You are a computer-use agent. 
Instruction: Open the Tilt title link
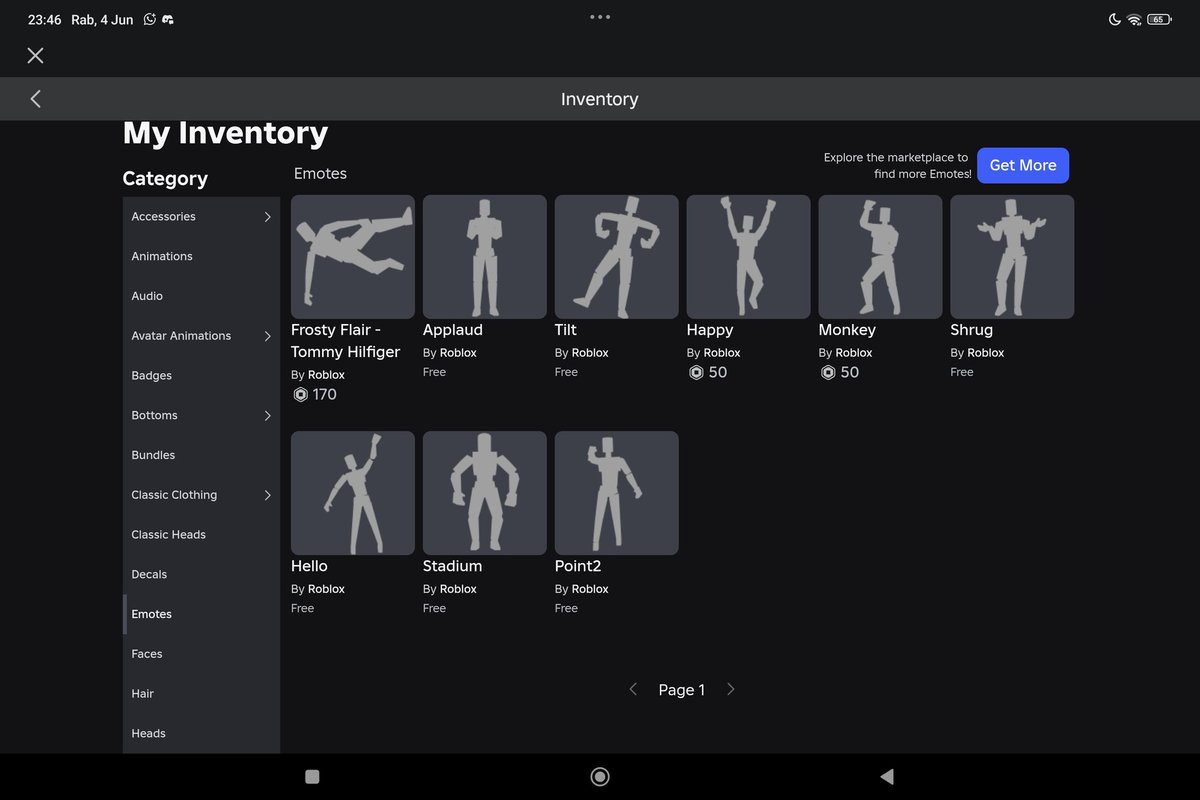tap(566, 330)
